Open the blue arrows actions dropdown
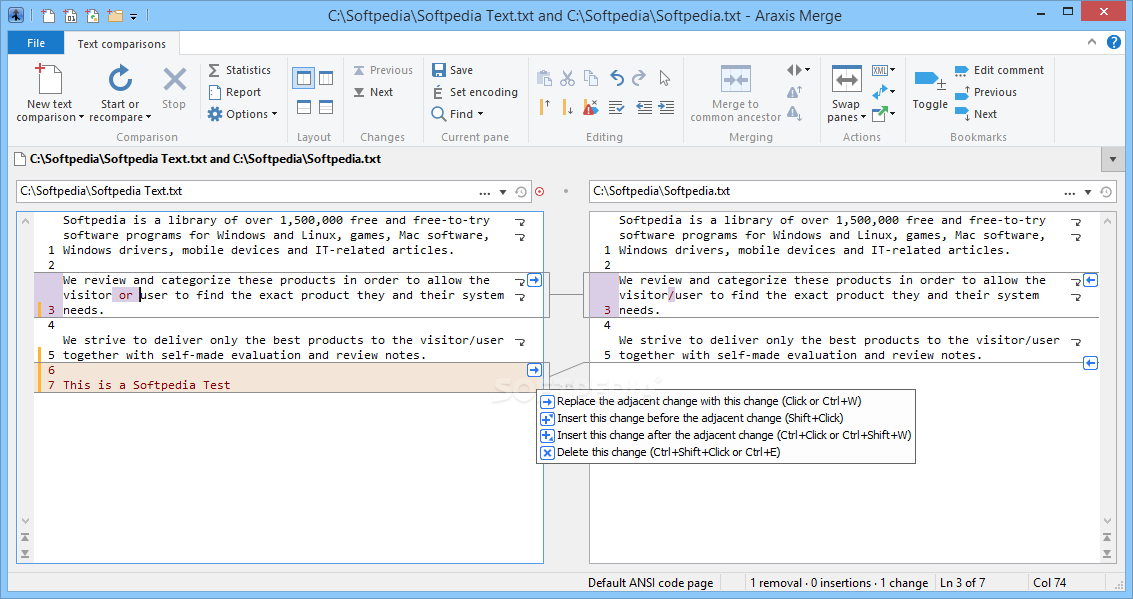1133x599 pixels. tap(884, 92)
